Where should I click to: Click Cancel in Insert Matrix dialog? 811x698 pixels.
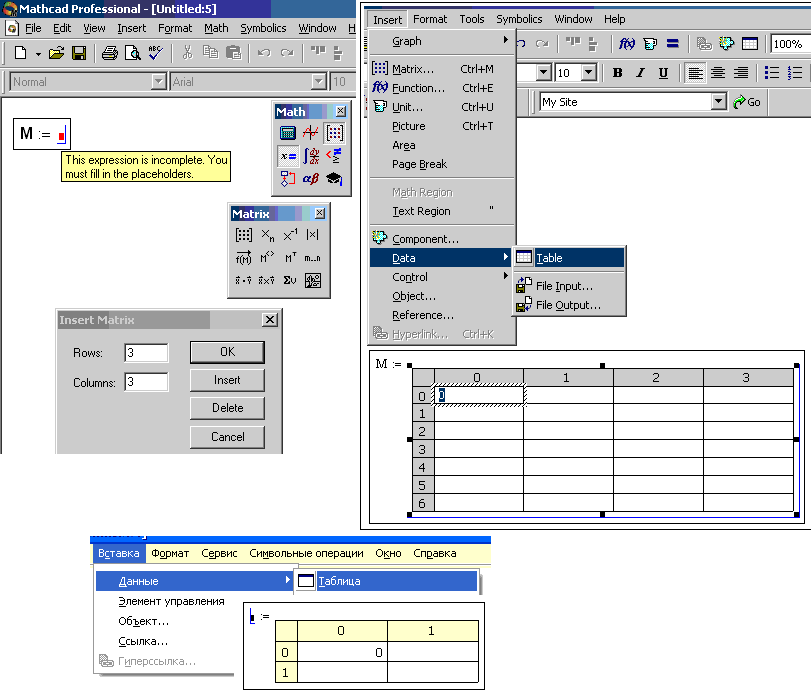[227, 437]
